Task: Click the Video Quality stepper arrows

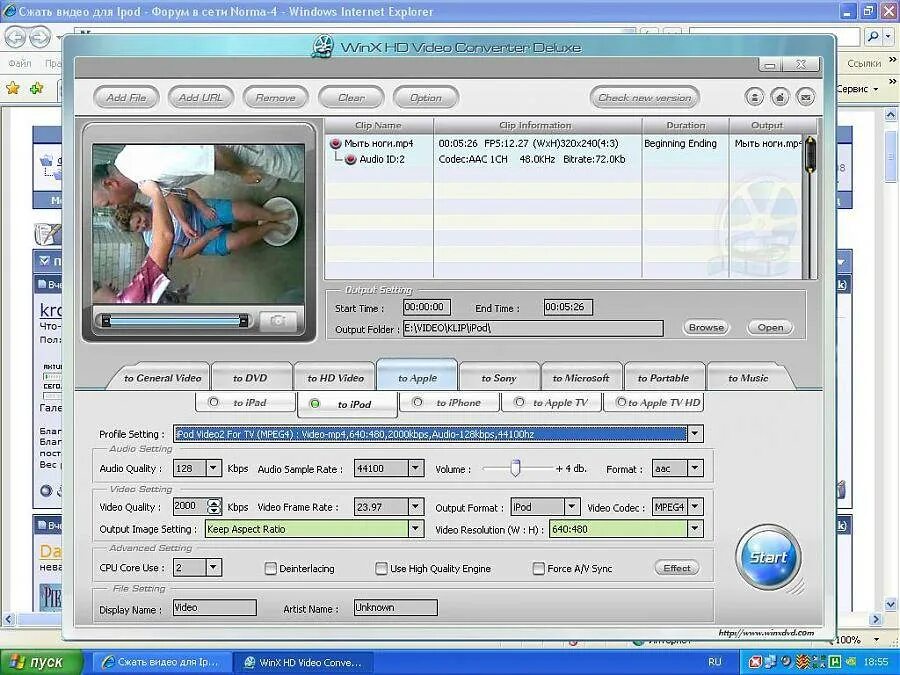Action: 214,506
